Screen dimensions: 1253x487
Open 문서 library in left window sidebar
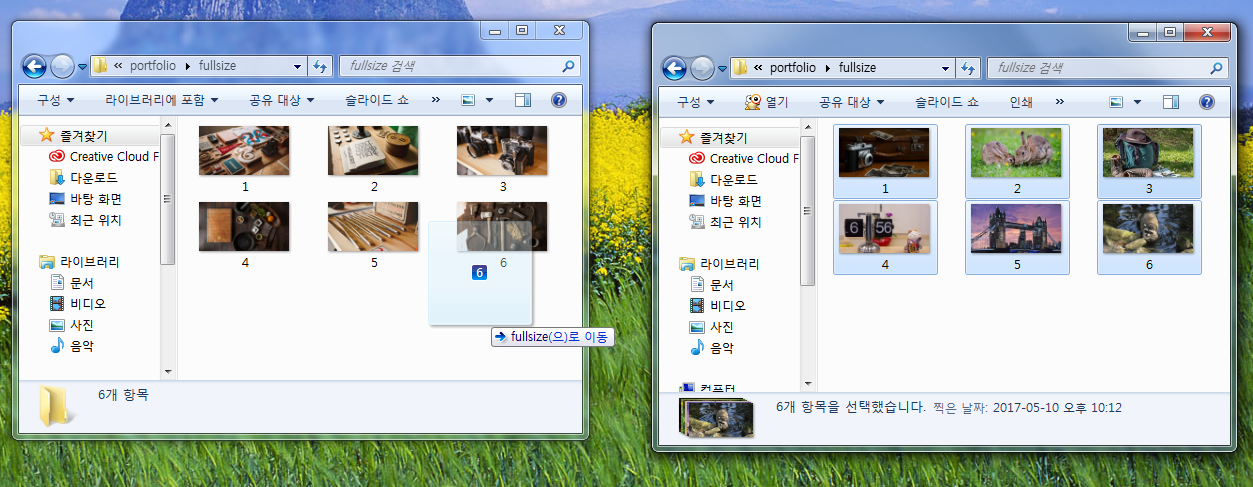[x=84, y=283]
